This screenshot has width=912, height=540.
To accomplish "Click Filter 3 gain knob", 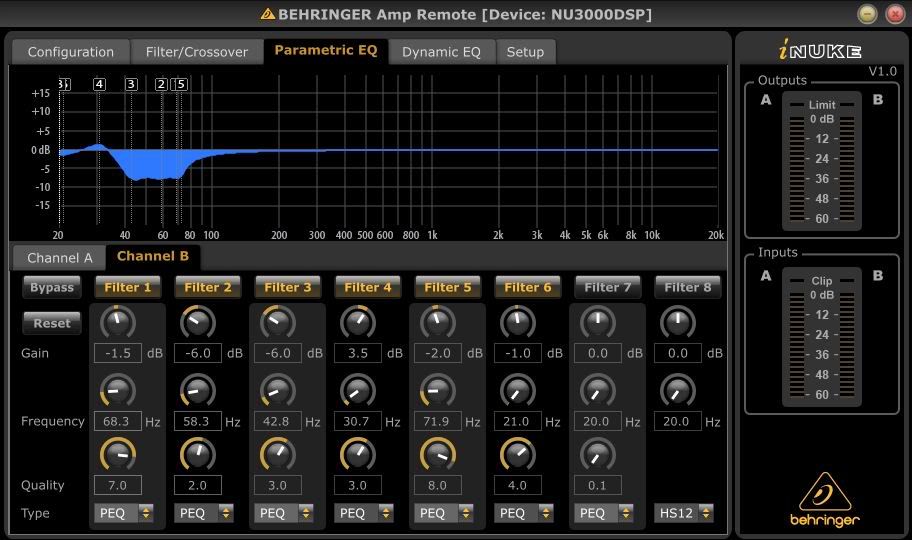I will (x=277, y=322).
